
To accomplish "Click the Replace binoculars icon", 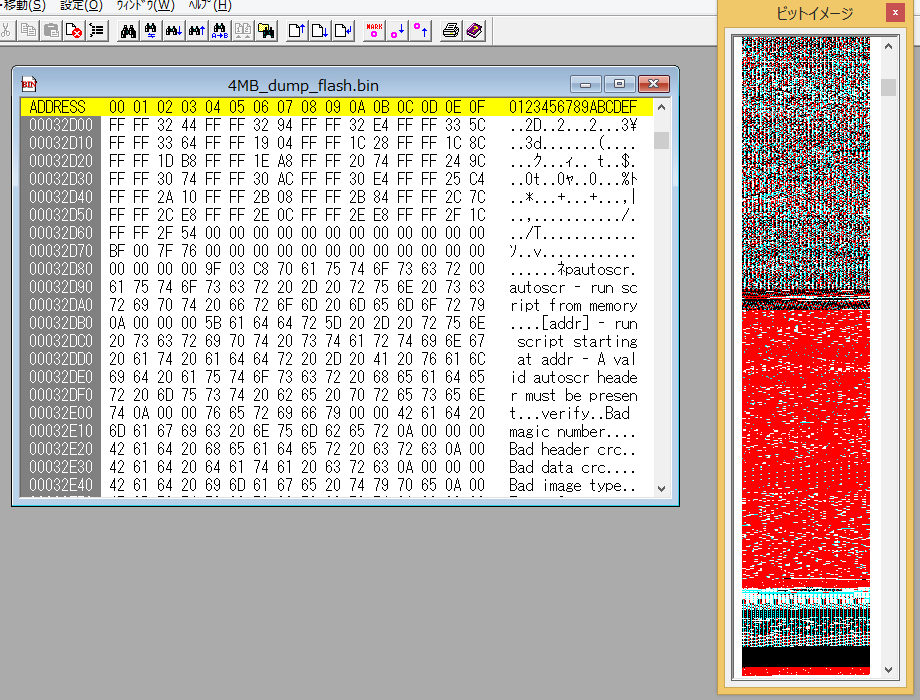I will pyautogui.click(x=151, y=31).
